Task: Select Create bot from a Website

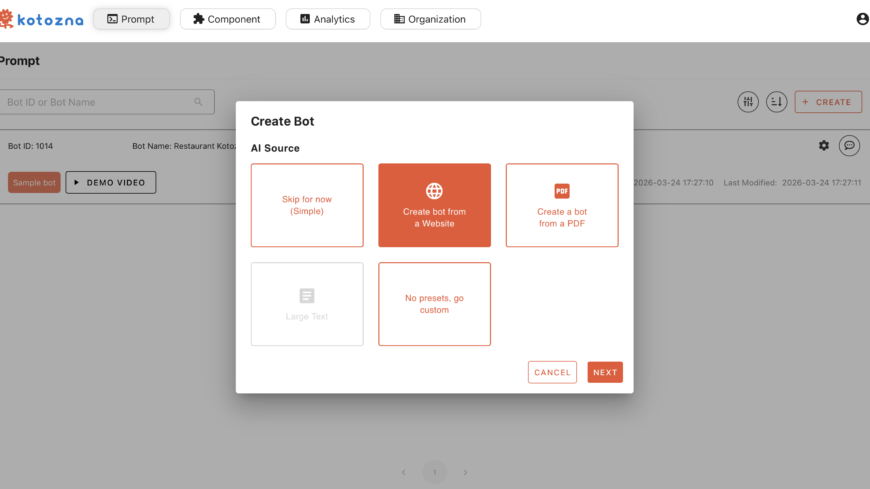Action: click(x=434, y=205)
